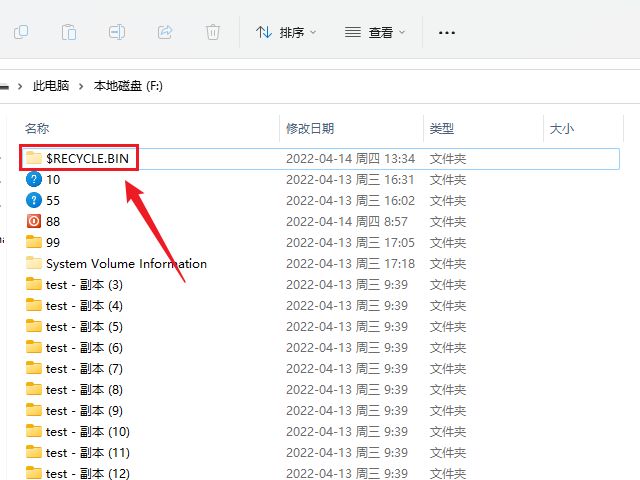
Task: Click folder icon of test - 副本 (4)
Action: pyautogui.click(x=34, y=305)
